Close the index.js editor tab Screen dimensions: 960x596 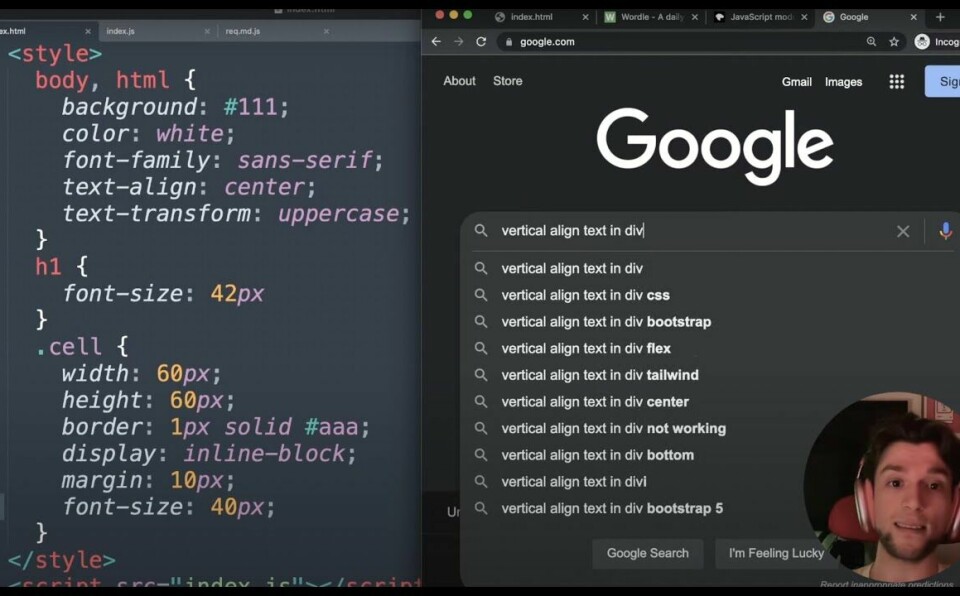[x=207, y=31]
